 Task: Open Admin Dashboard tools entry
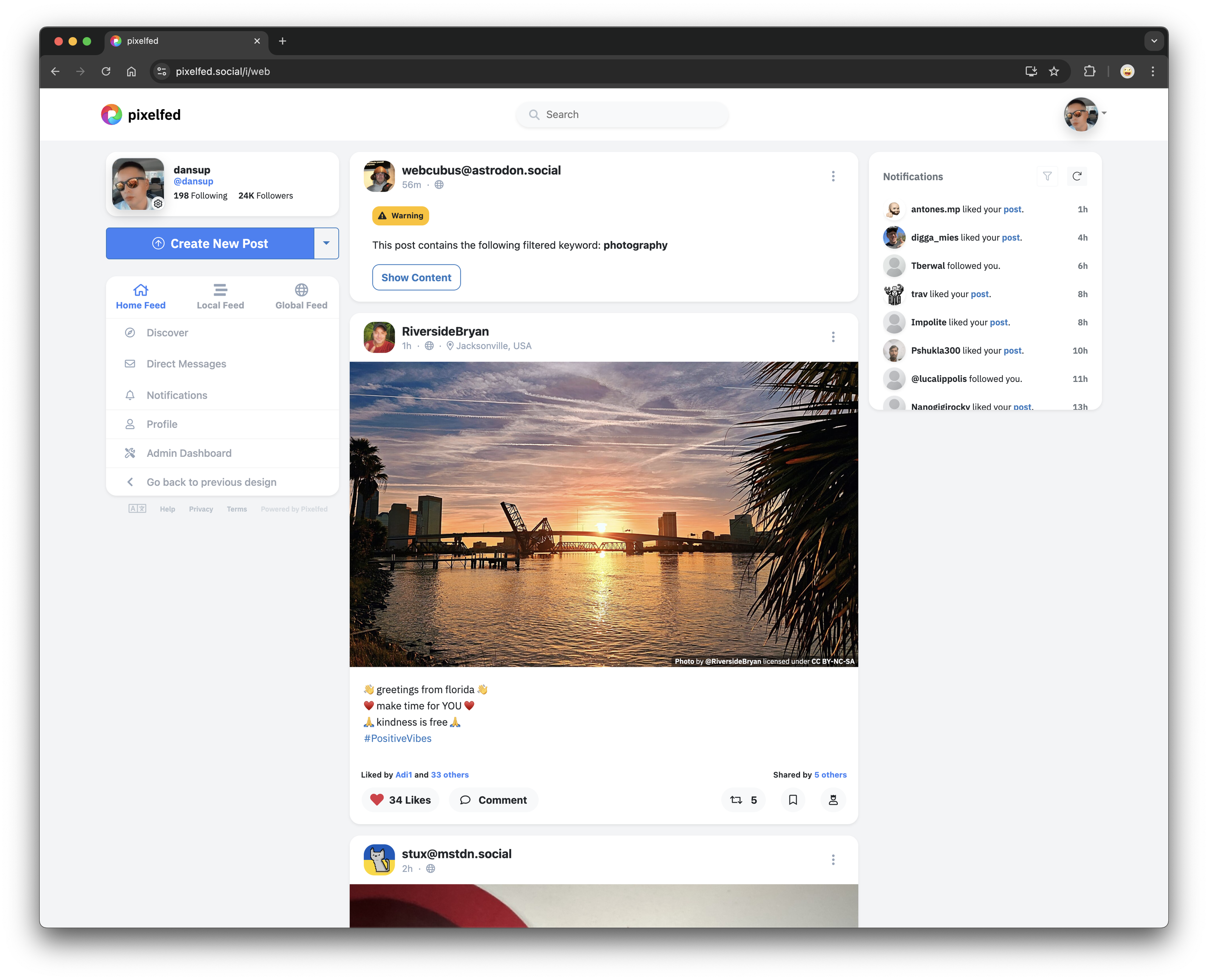(188, 453)
